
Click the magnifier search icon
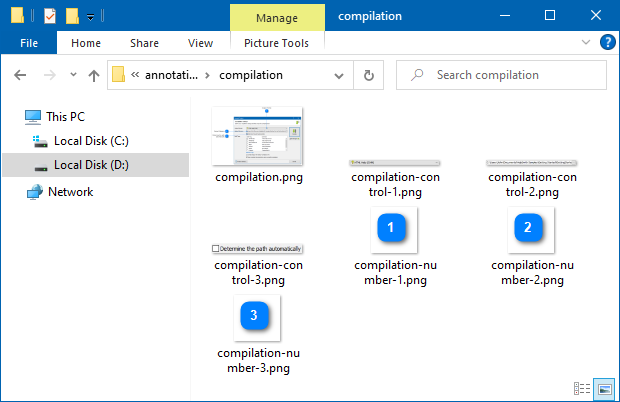point(417,75)
